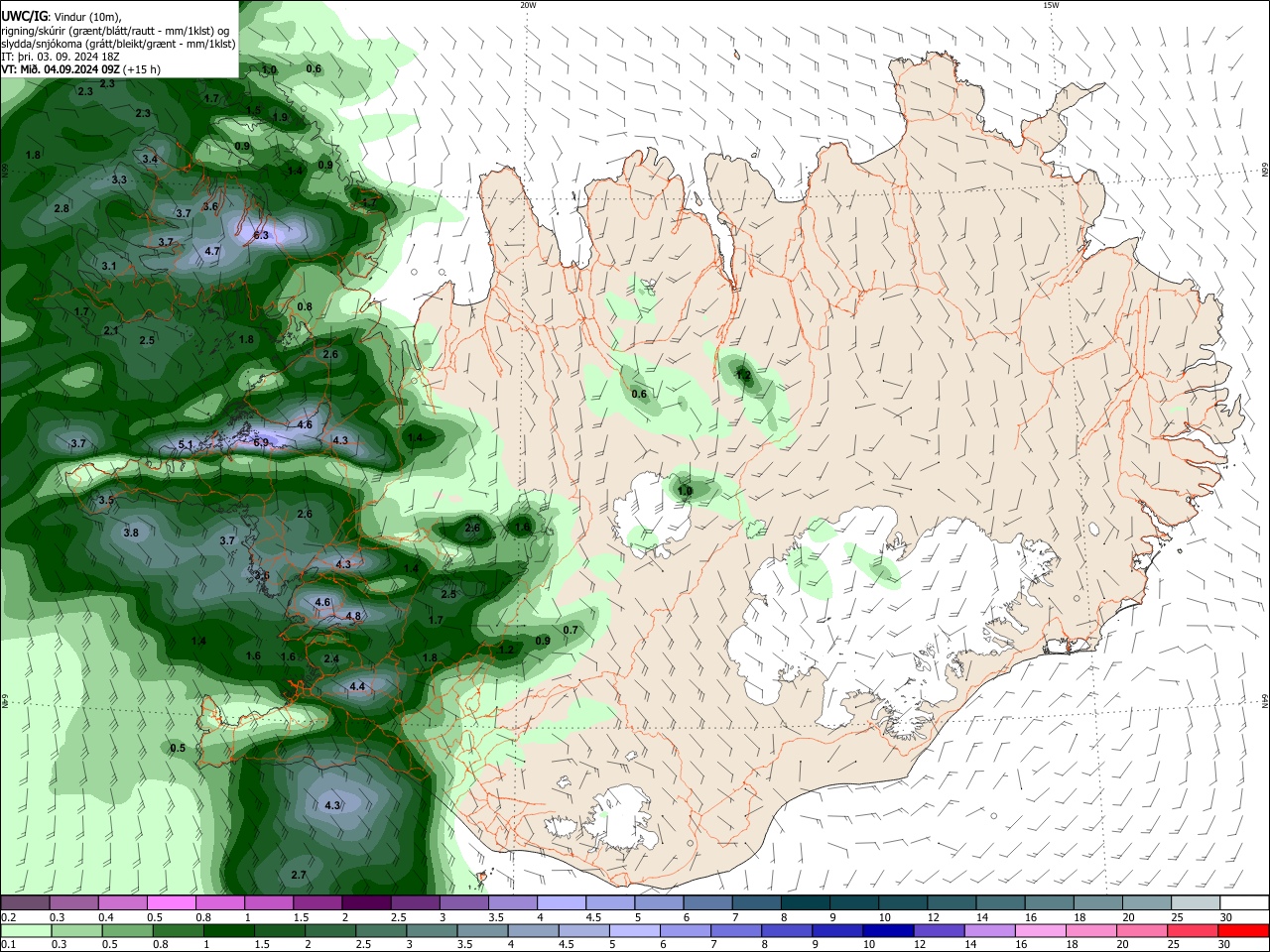Click the 2.8 precipitation value on the map

point(62,208)
